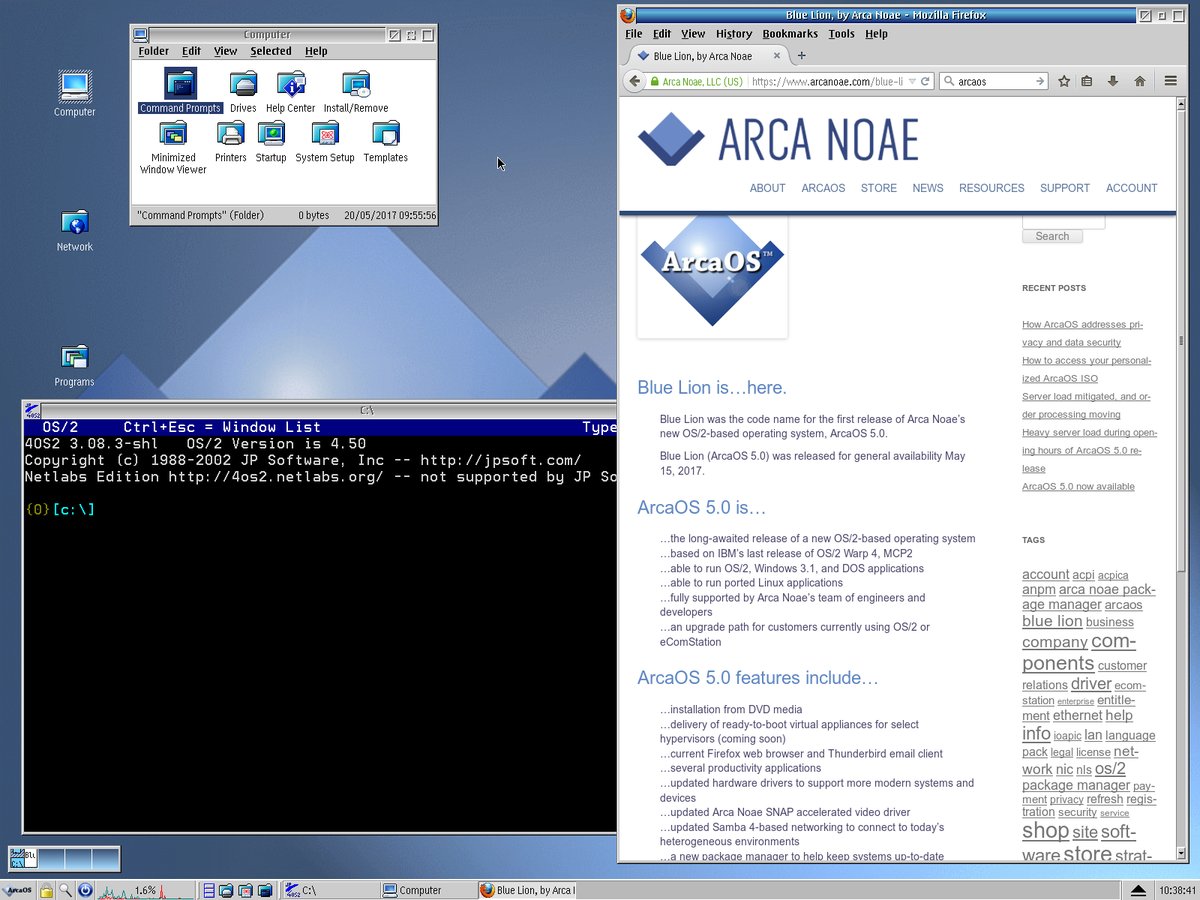This screenshot has height=900, width=1200.
Task: Click the Search button on webpage sidebar
Action: [1052, 236]
